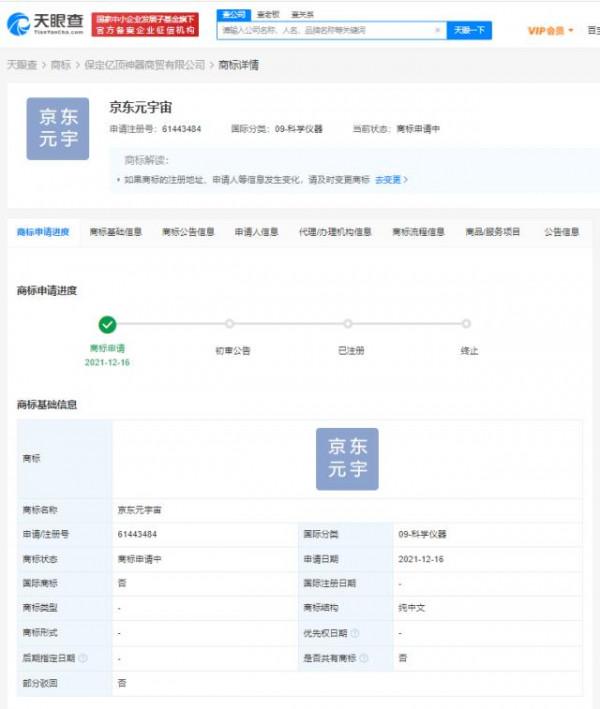Switch to 商标申请进度 tab
This screenshot has height=709, width=600.
coord(43,232)
